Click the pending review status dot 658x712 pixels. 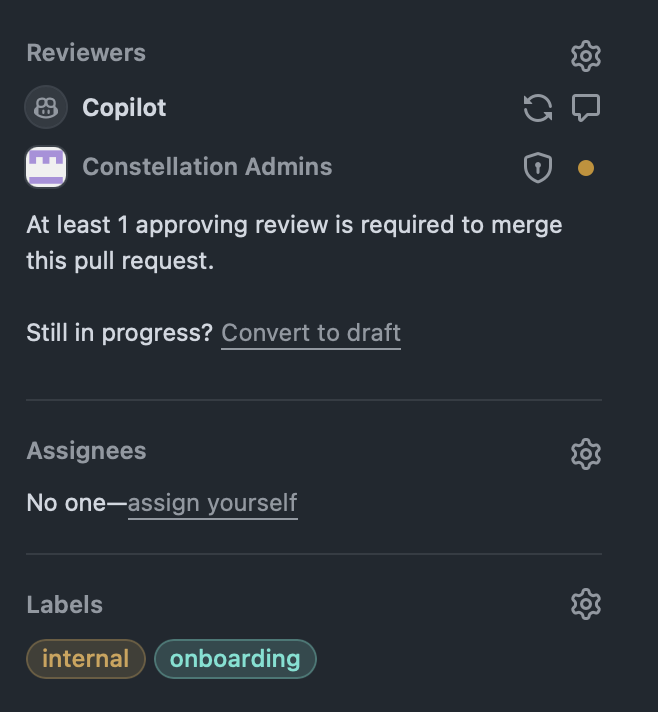586,168
